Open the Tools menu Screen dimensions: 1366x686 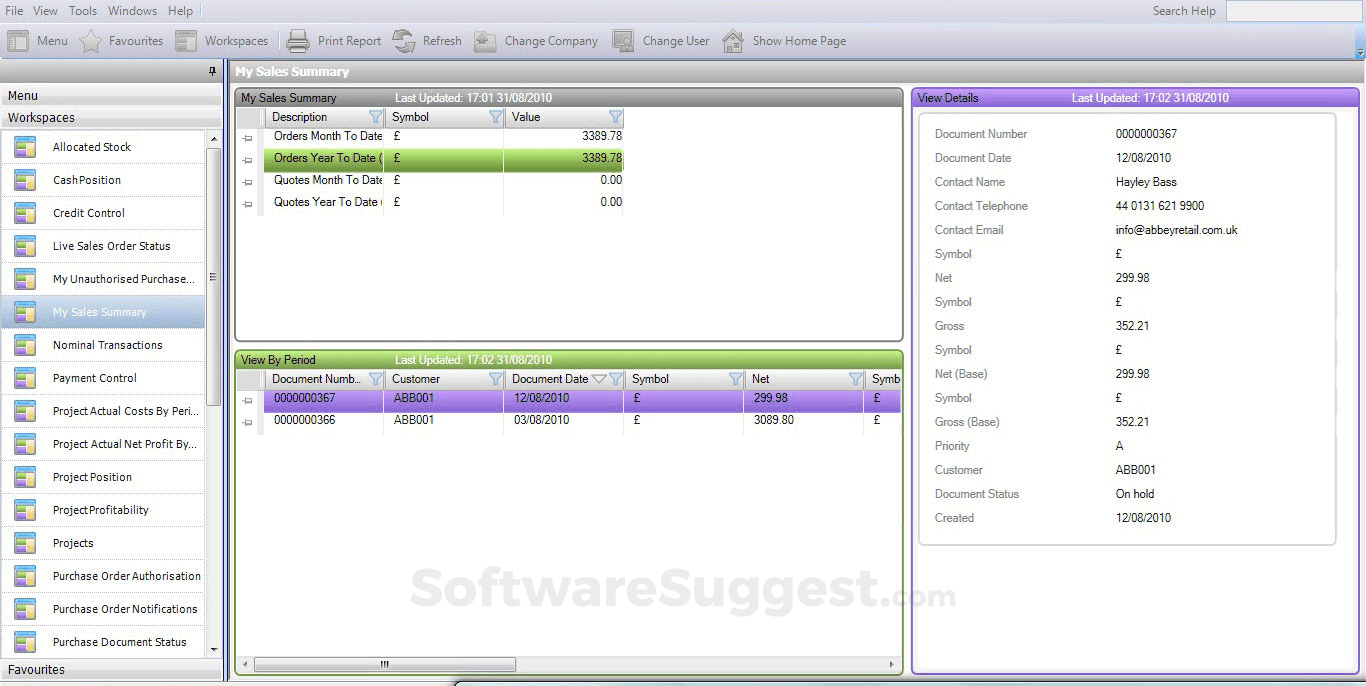[x=82, y=10]
